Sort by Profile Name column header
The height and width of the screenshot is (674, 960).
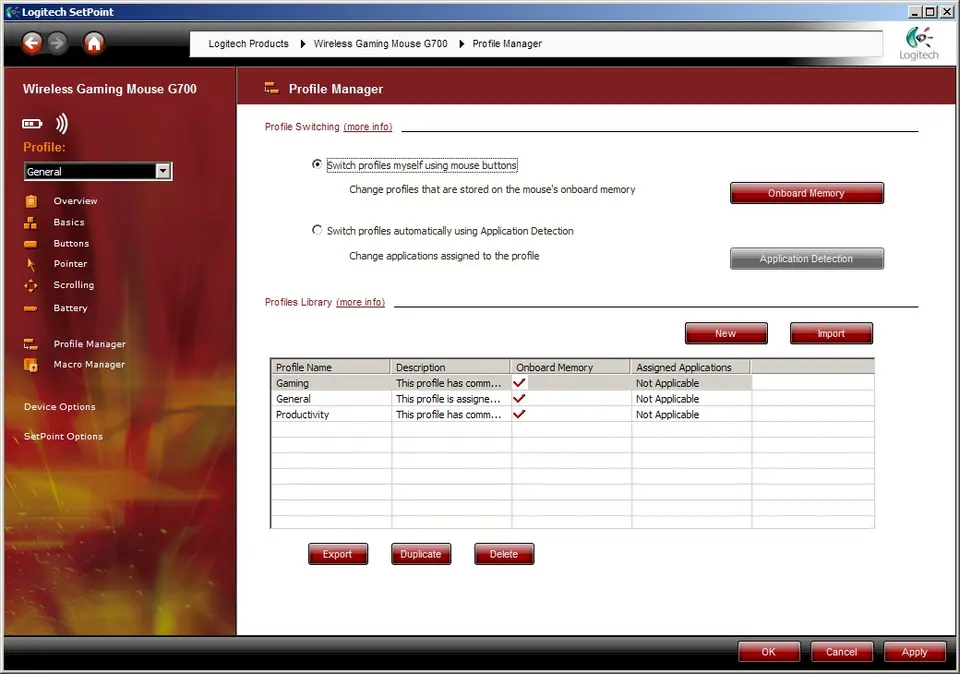[330, 367]
